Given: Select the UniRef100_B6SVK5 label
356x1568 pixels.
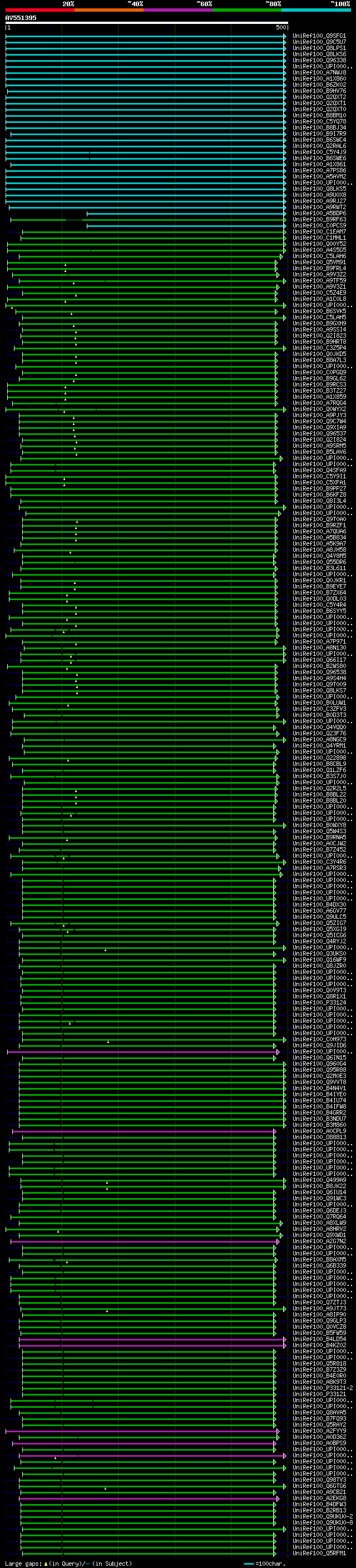Looking at the screenshot, I should (x=319, y=311).
